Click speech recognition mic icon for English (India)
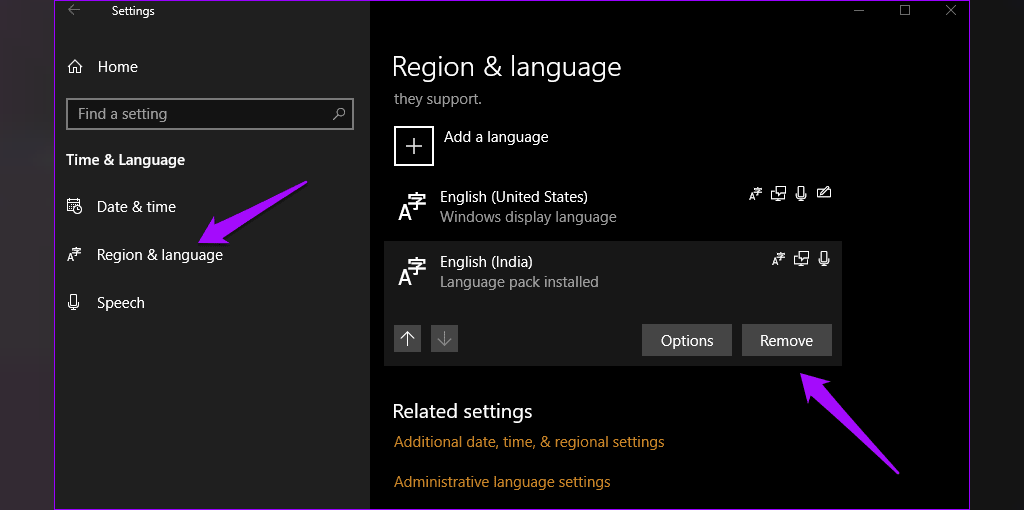Image resolution: width=1024 pixels, height=510 pixels. (824, 259)
